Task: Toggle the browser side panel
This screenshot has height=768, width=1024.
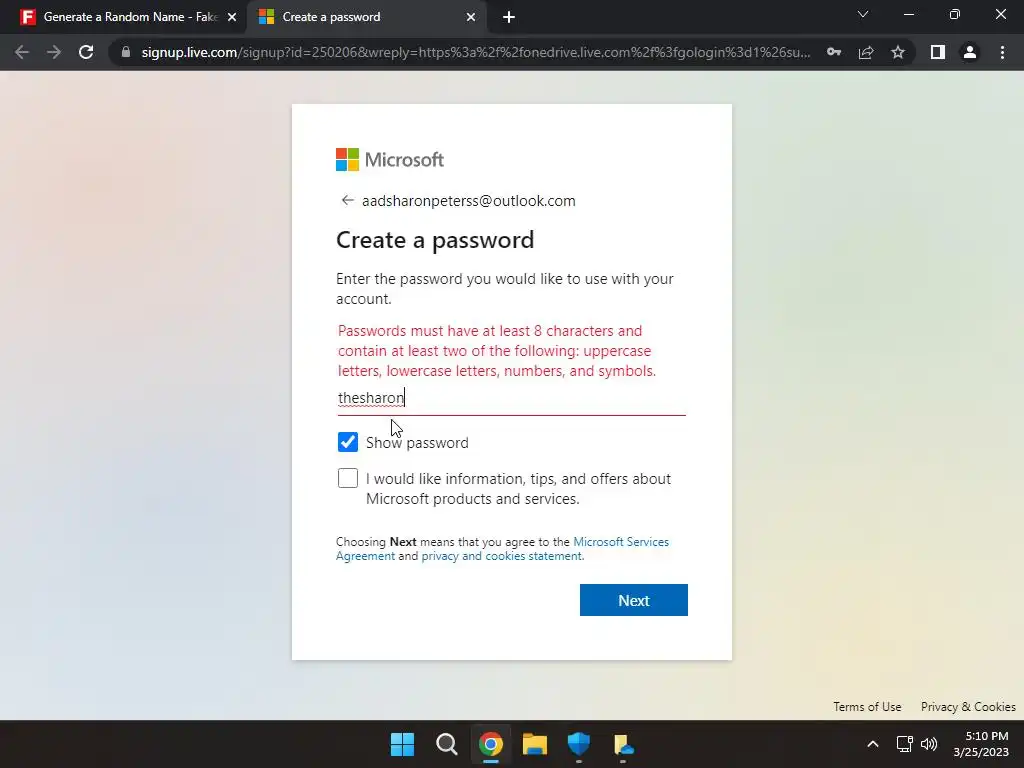Action: pos(938,52)
